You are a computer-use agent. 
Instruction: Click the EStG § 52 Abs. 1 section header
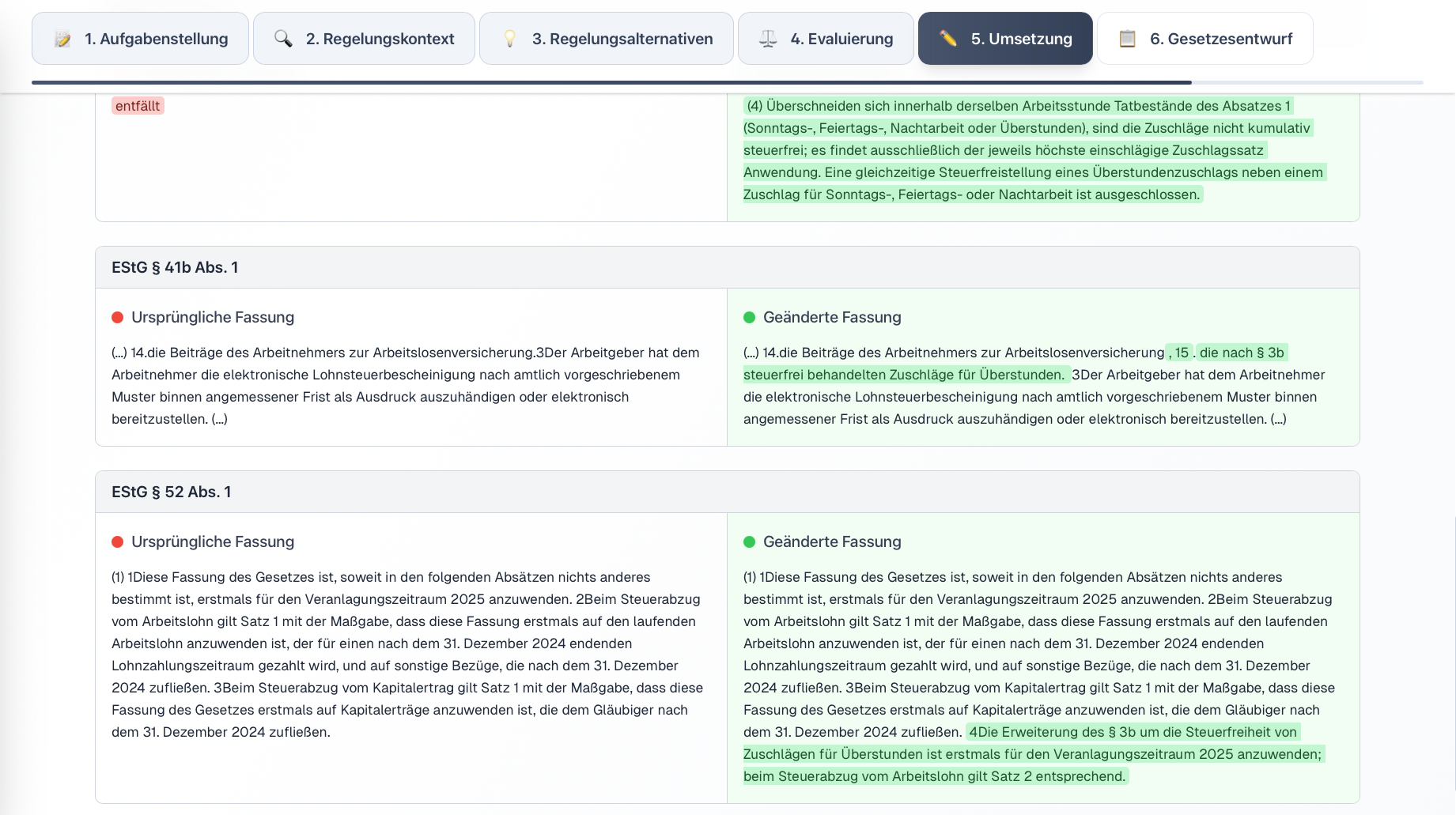click(x=172, y=492)
